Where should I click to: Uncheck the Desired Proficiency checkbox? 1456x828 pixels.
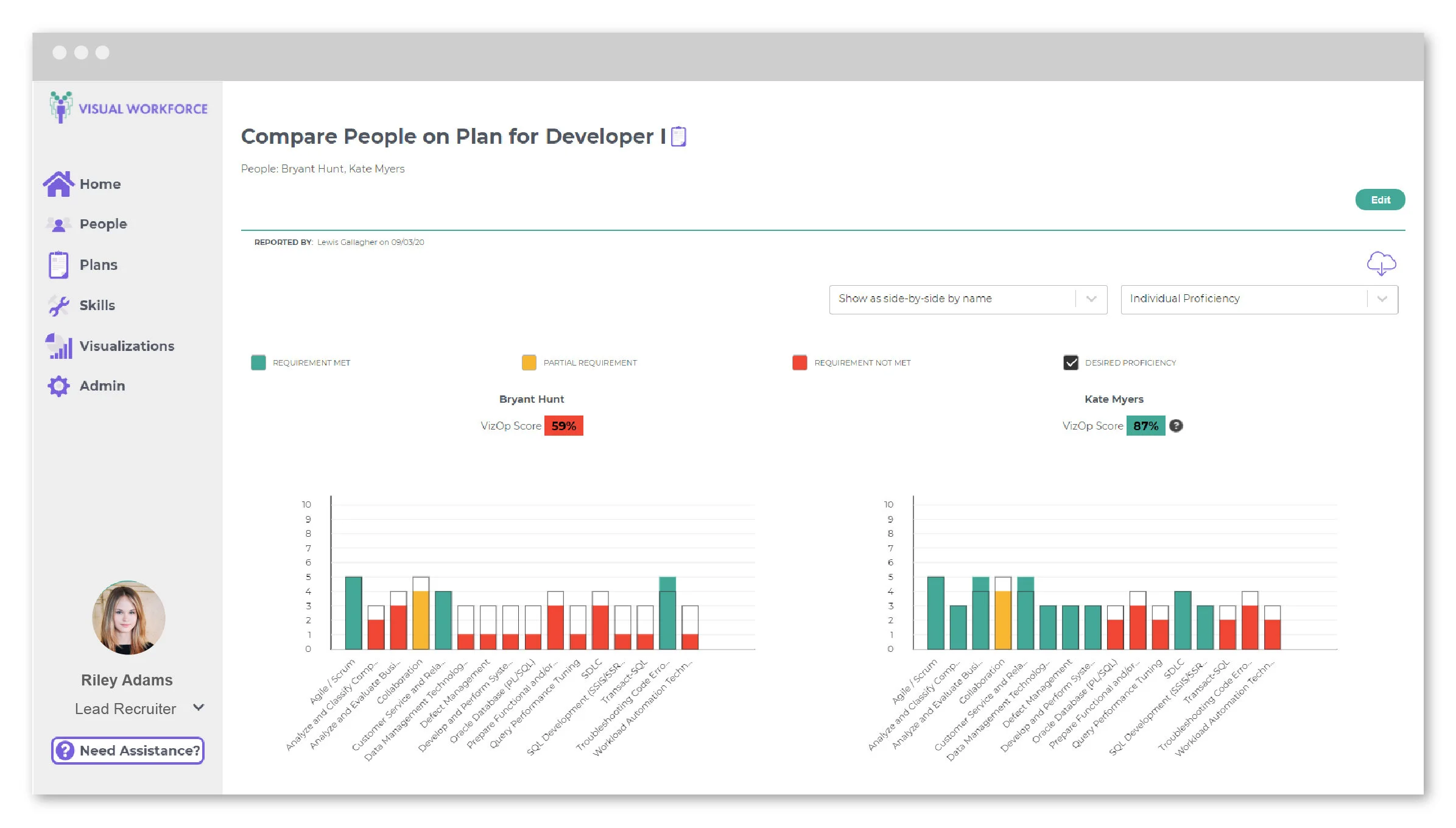click(x=1071, y=362)
